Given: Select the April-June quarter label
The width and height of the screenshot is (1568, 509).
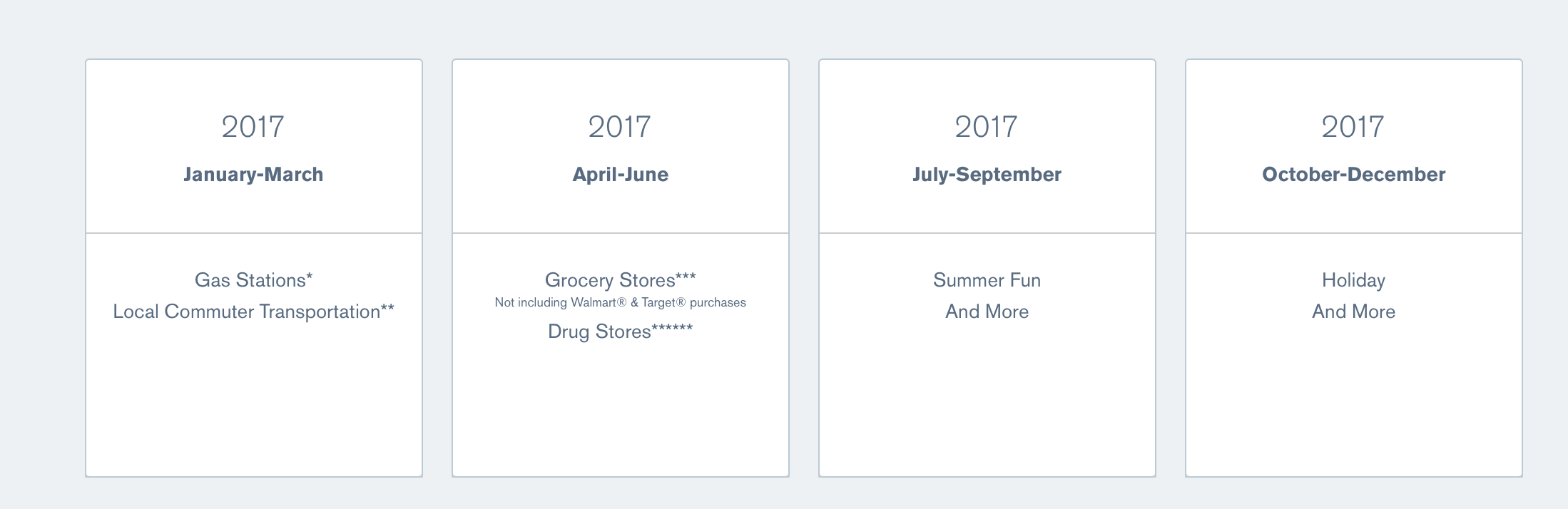Looking at the screenshot, I should click(620, 175).
